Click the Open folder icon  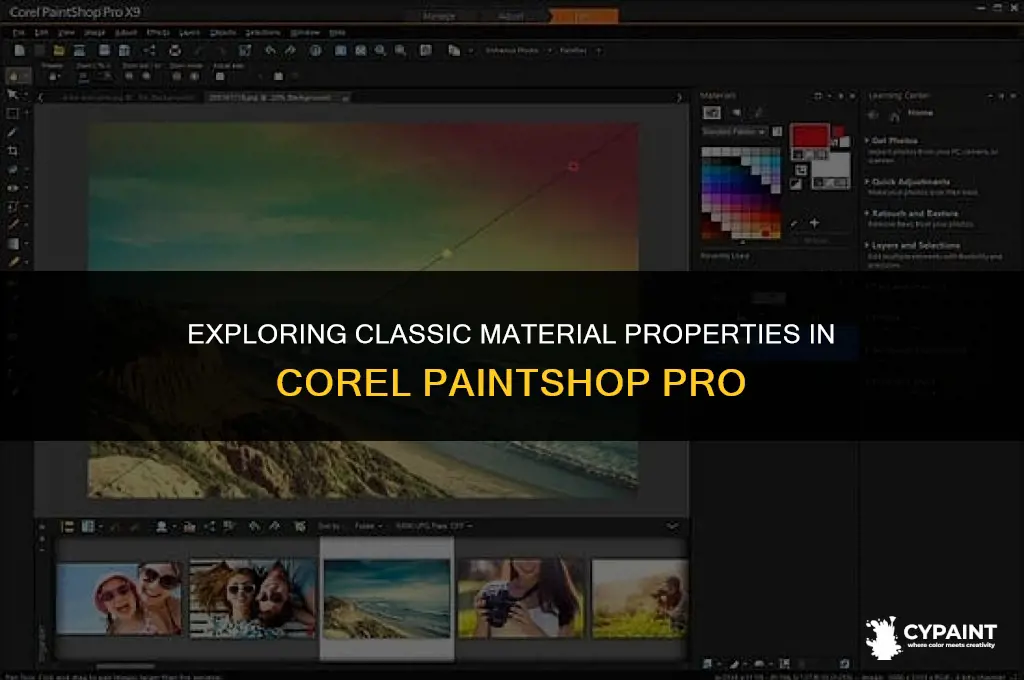[x=59, y=50]
